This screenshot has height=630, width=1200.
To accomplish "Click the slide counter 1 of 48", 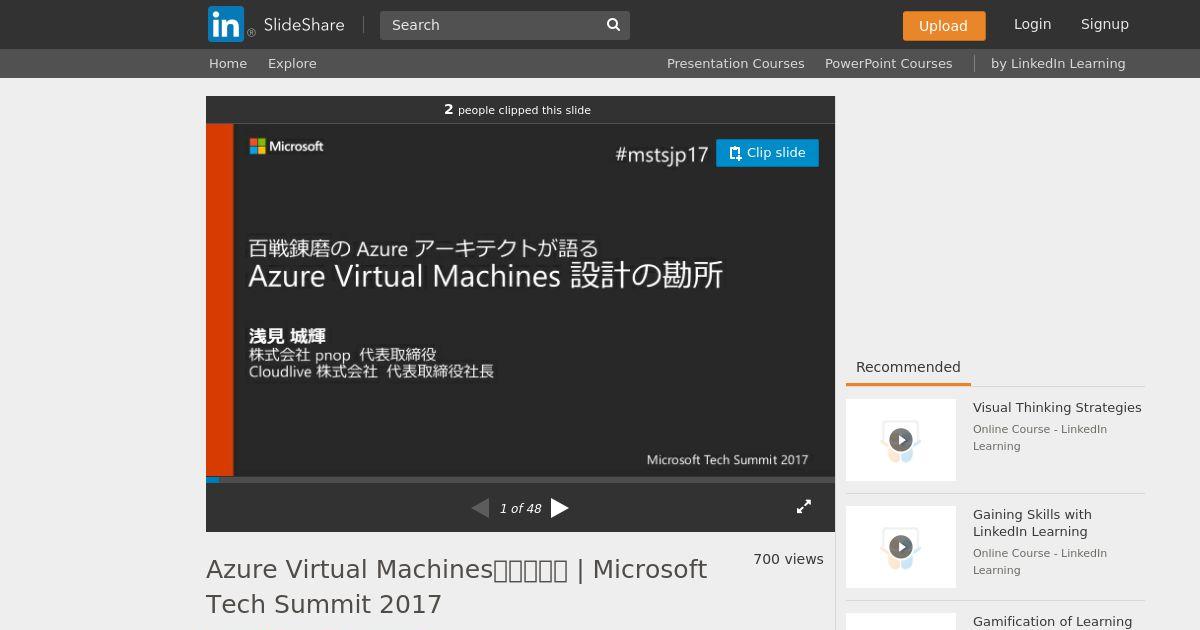I will pos(520,509).
